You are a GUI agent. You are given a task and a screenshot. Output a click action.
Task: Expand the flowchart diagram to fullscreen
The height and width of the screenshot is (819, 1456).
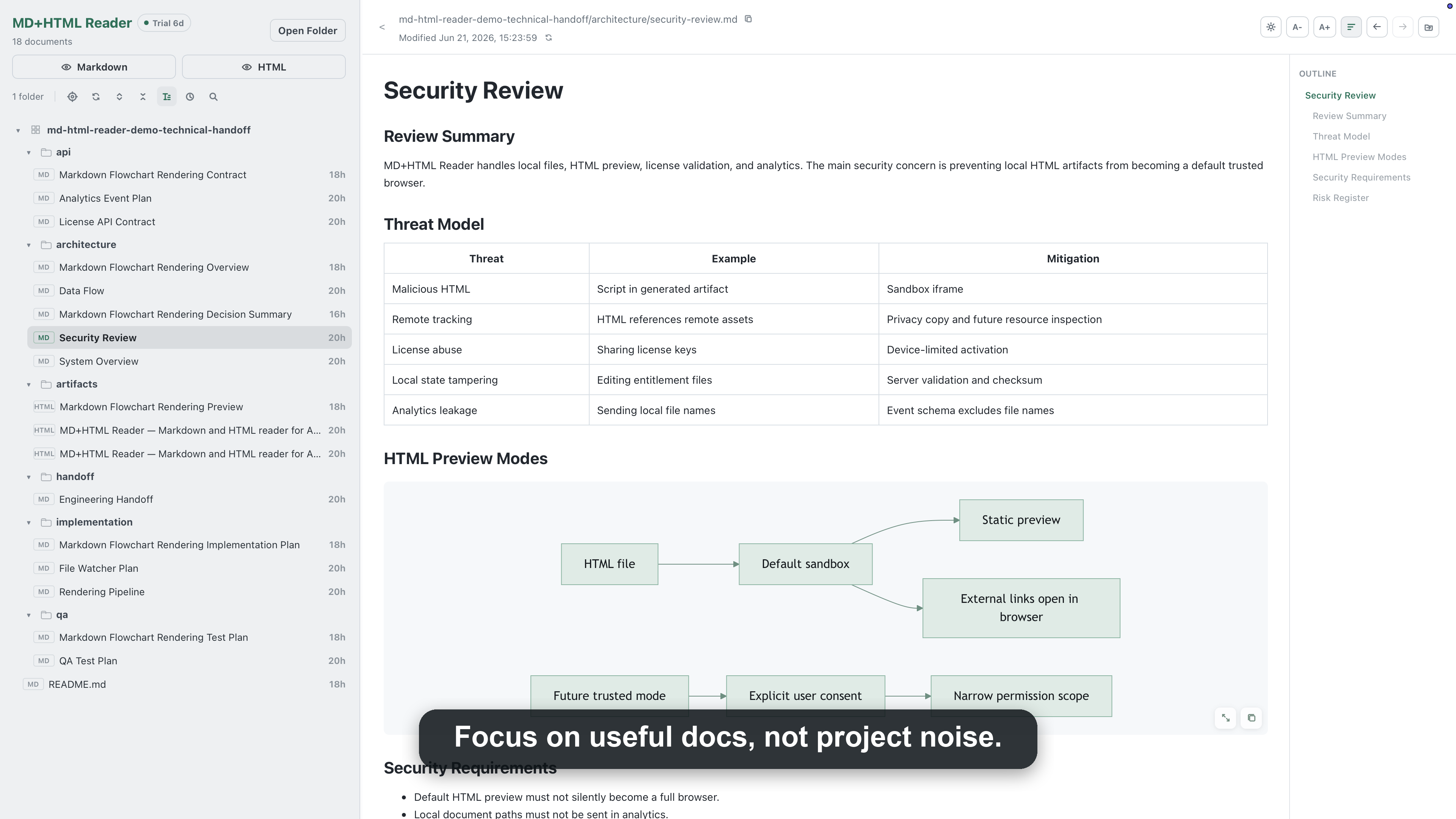click(x=1225, y=718)
